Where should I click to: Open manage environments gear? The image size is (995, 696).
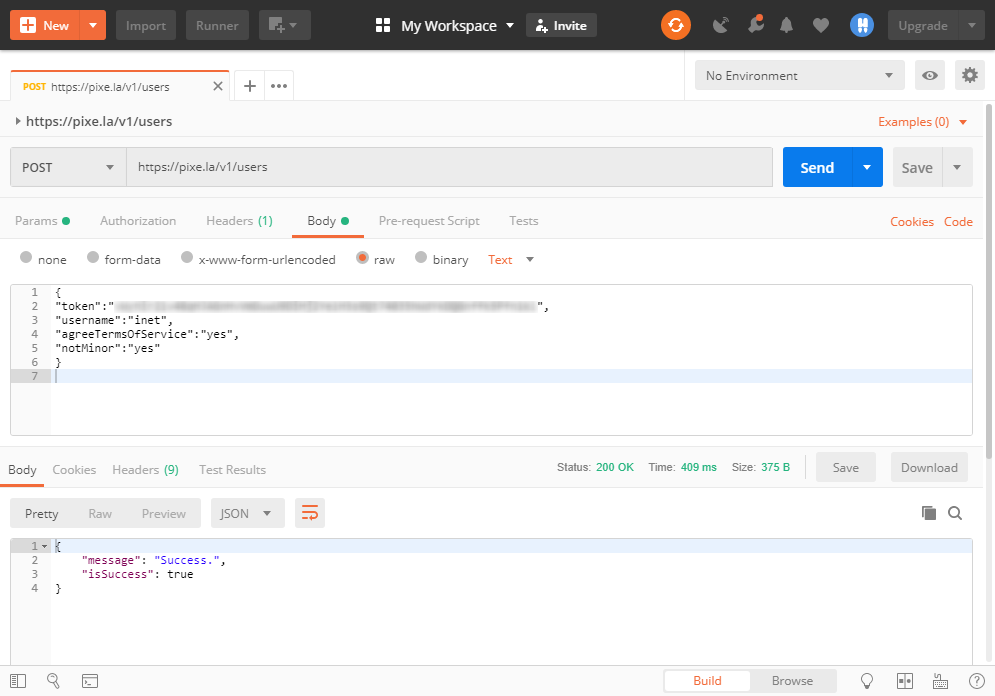(970, 76)
